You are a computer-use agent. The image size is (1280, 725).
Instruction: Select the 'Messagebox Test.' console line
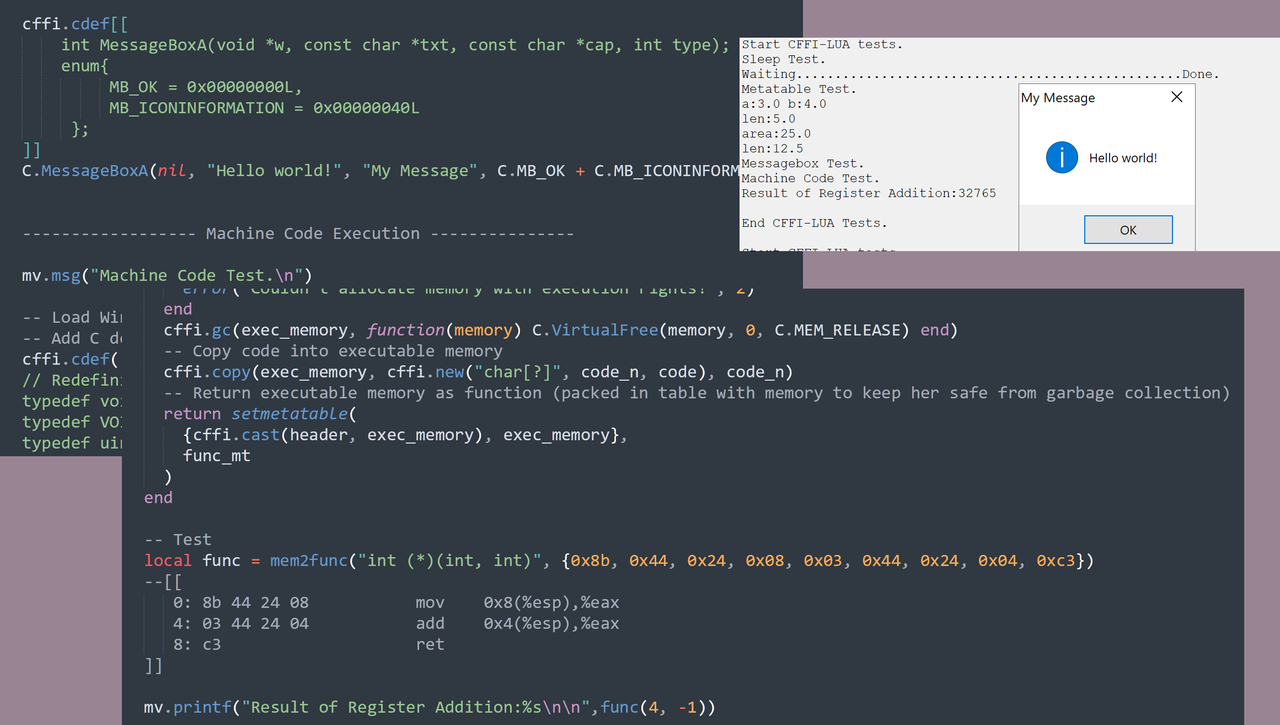pyautogui.click(x=803, y=164)
